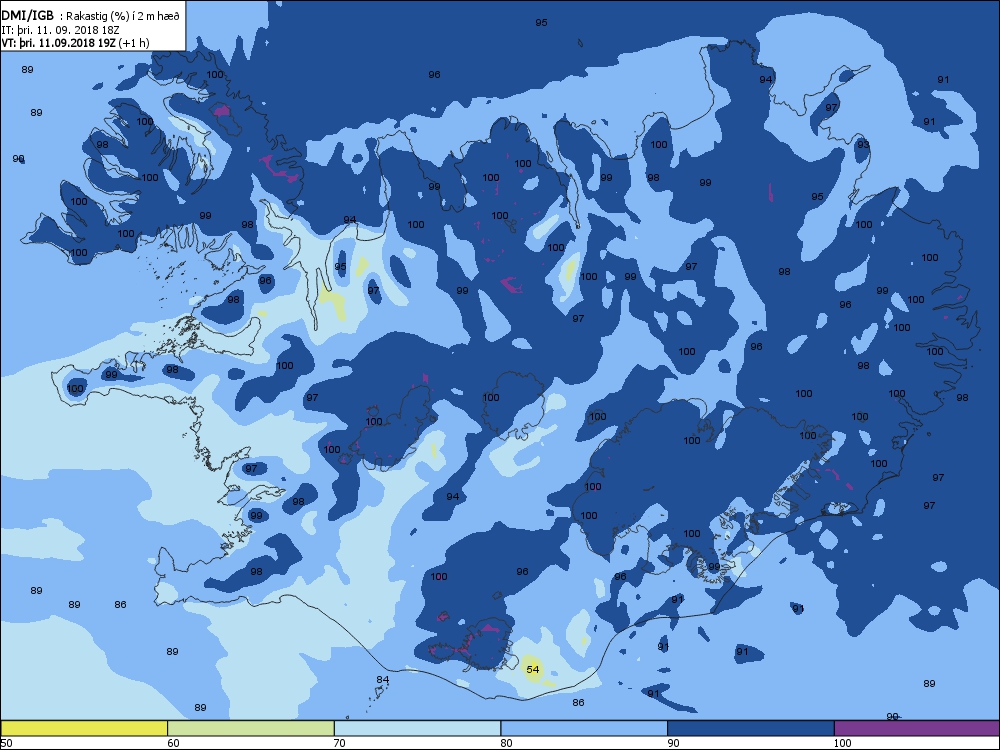This screenshot has width=1000, height=750.
Task: Click the "VT: þri. 11.09.2018 19Z (+1 h)" line
Action: [x=75, y=43]
